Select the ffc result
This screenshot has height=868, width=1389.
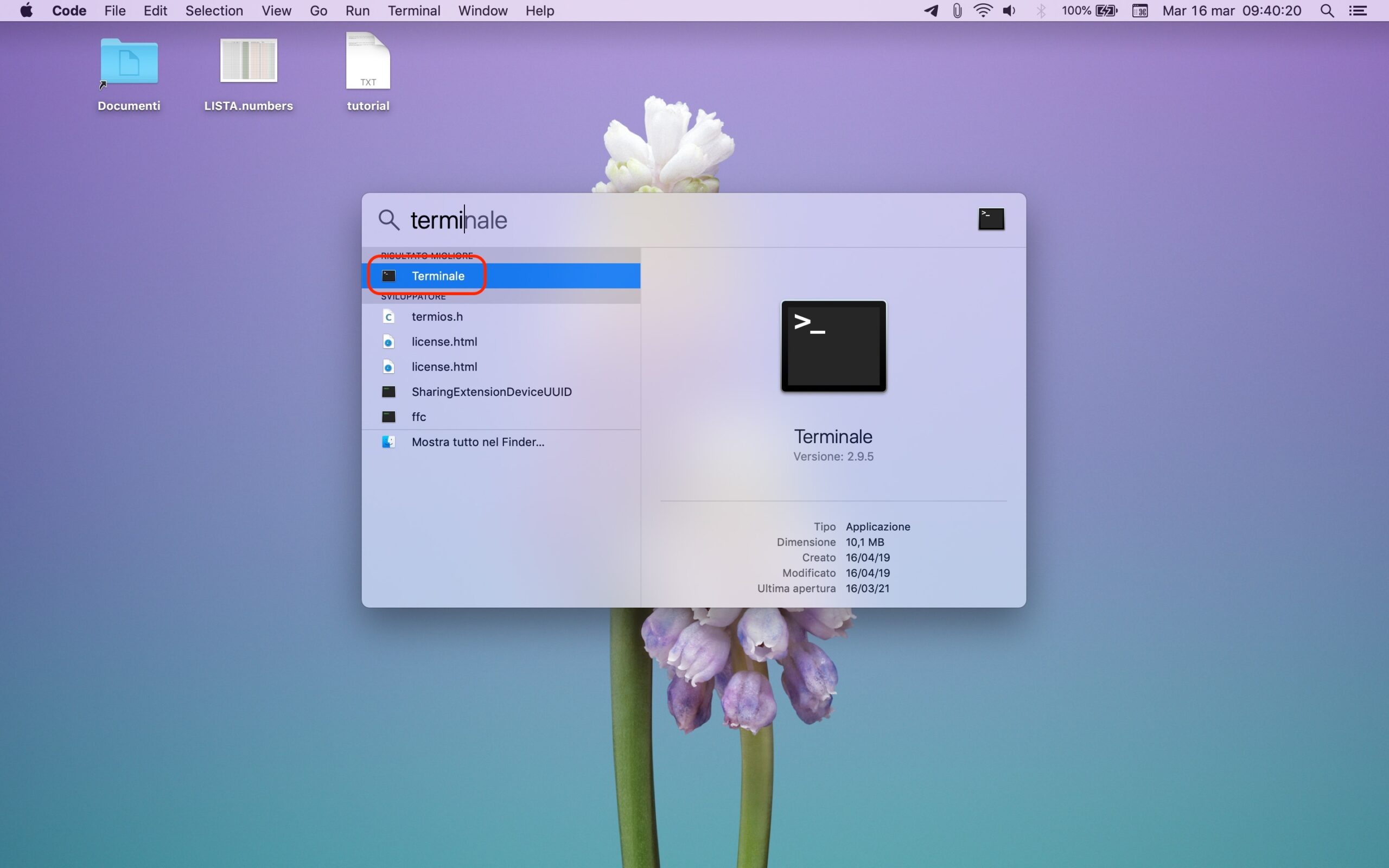[418, 417]
